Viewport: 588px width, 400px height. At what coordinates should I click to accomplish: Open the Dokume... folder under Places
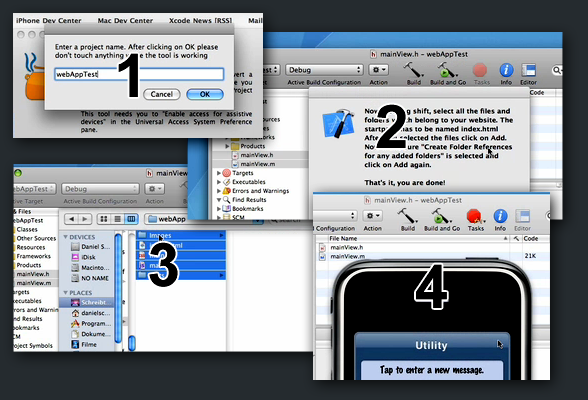coord(91,334)
